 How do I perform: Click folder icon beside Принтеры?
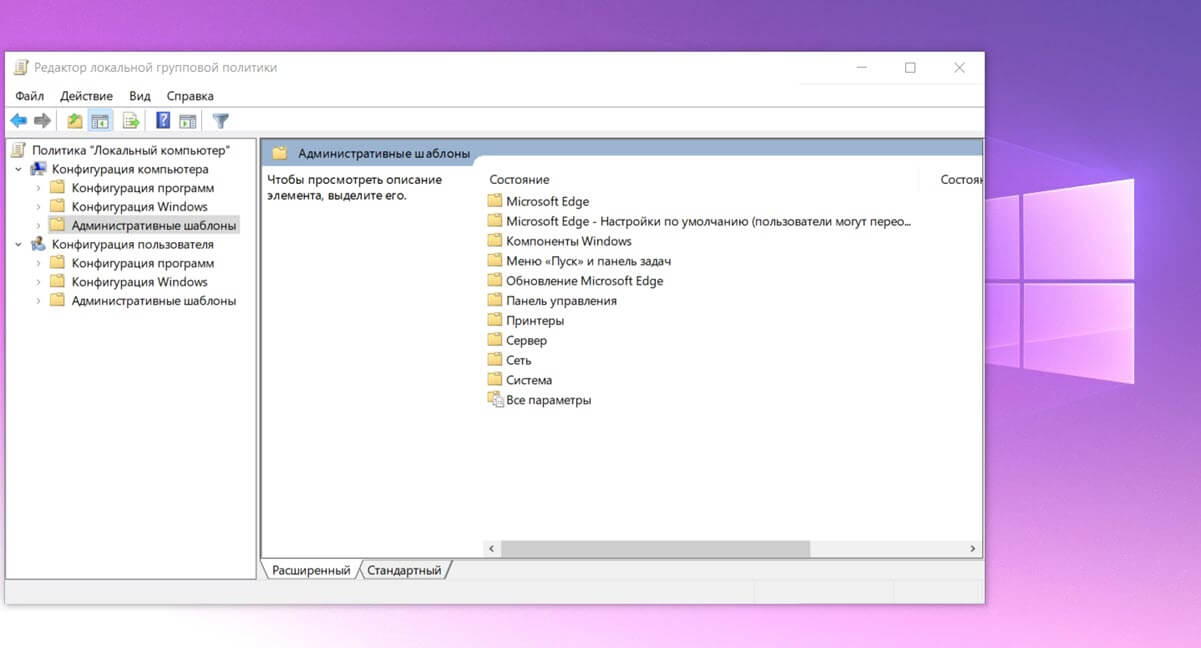pos(495,321)
